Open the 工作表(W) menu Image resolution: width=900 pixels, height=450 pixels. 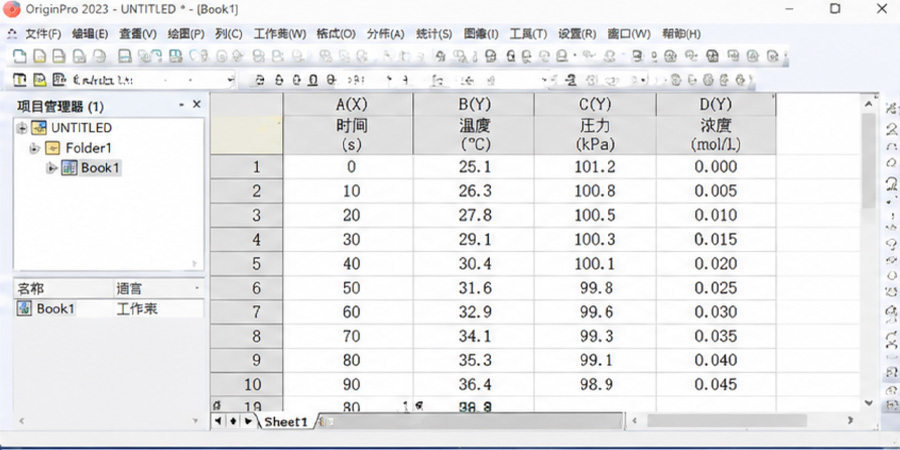coord(280,34)
